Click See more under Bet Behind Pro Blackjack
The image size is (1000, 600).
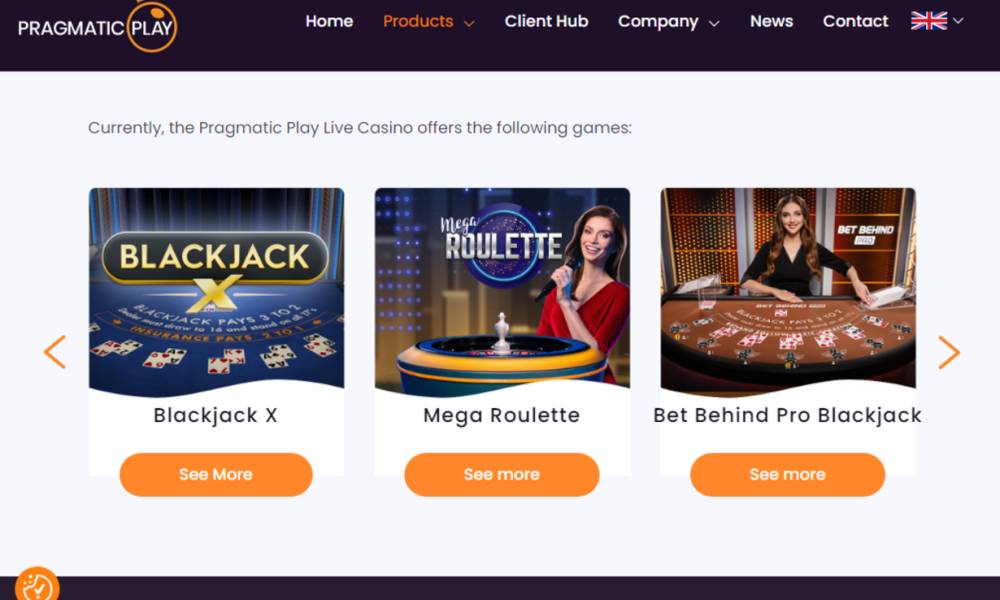[x=788, y=474]
